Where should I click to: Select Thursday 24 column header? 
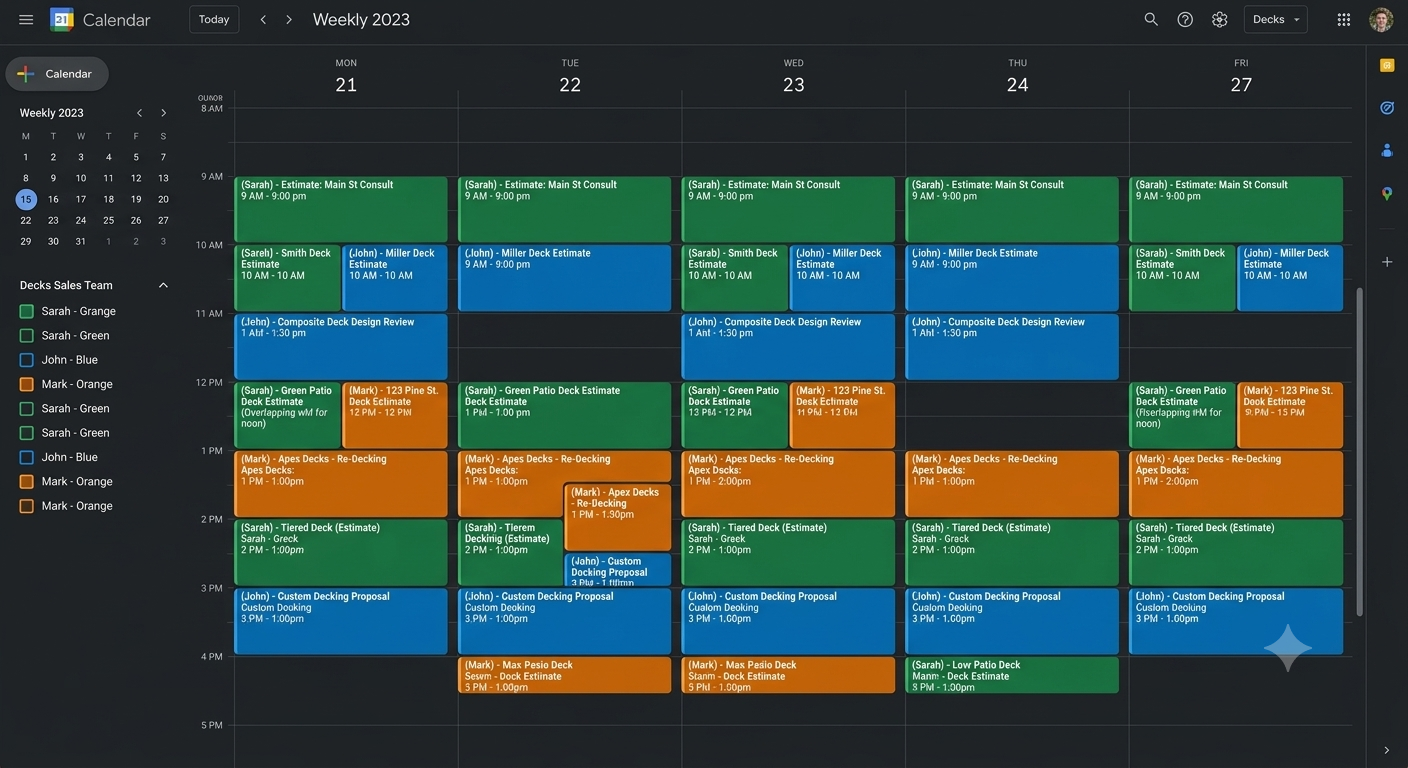(x=1017, y=77)
